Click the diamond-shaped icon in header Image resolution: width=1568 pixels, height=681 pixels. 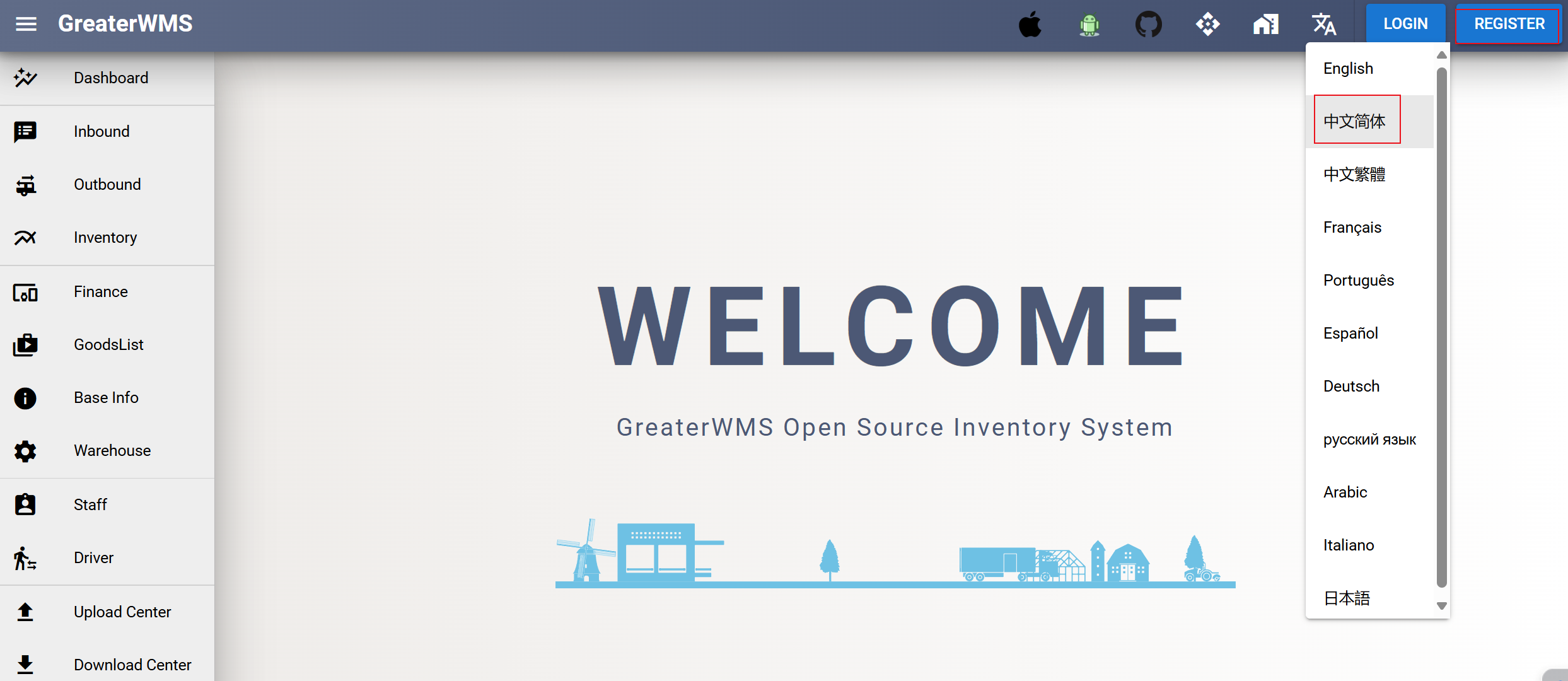[1207, 25]
